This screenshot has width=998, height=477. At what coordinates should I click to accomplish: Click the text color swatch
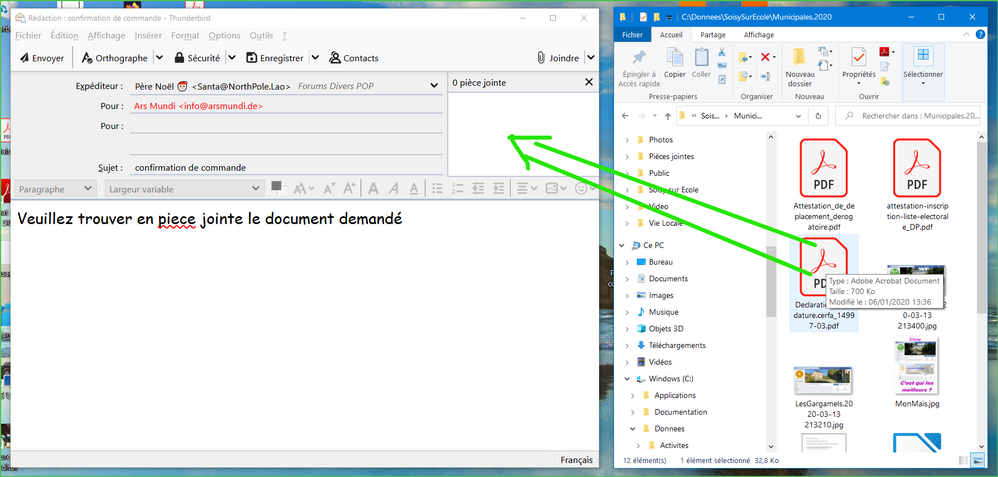(x=276, y=187)
